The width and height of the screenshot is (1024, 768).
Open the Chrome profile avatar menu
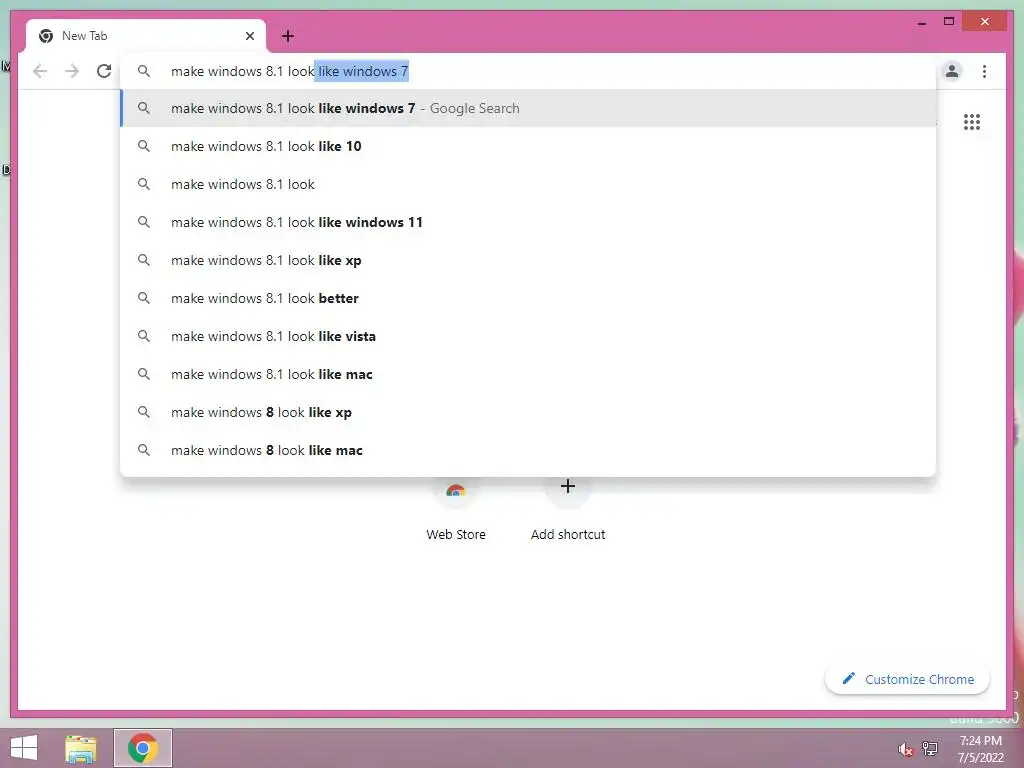click(952, 71)
